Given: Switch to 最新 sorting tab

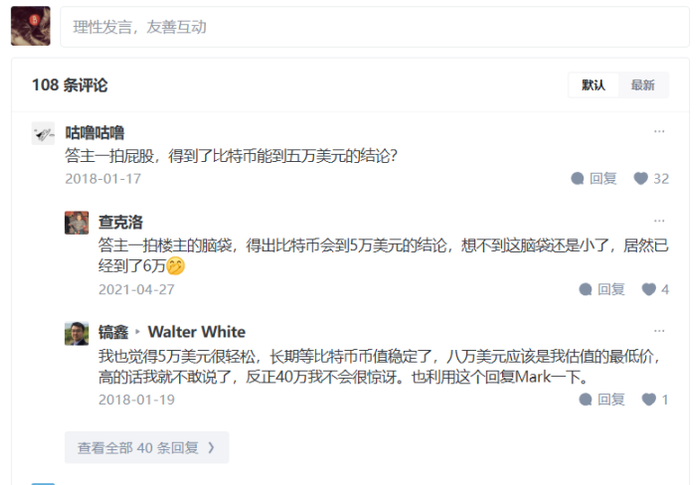Looking at the screenshot, I should pos(643,85).
